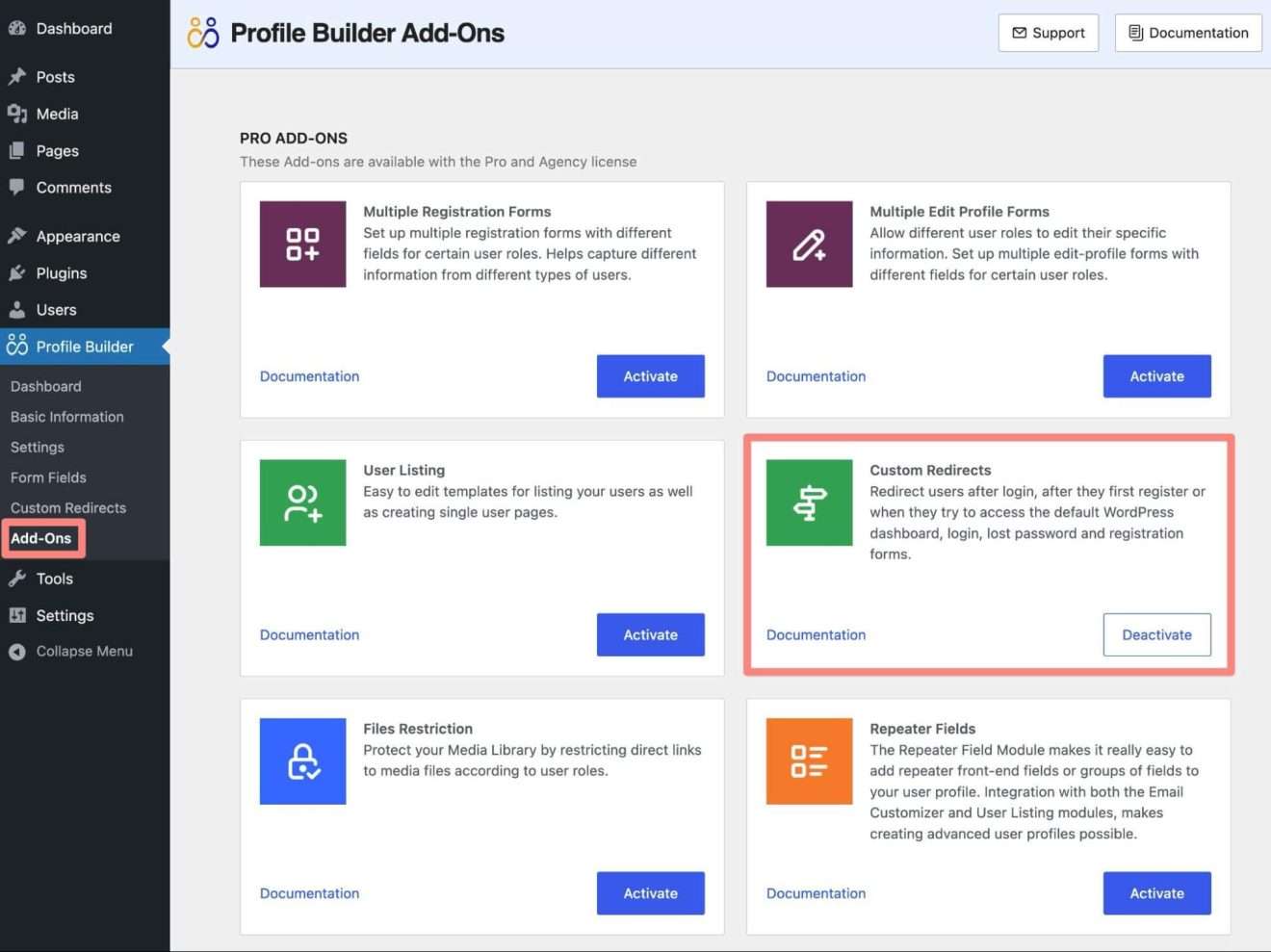Open Documentation link for Multiple Registration Forms
The width and height of the screenshot is (1271, 952).
(x=309, y=376)
